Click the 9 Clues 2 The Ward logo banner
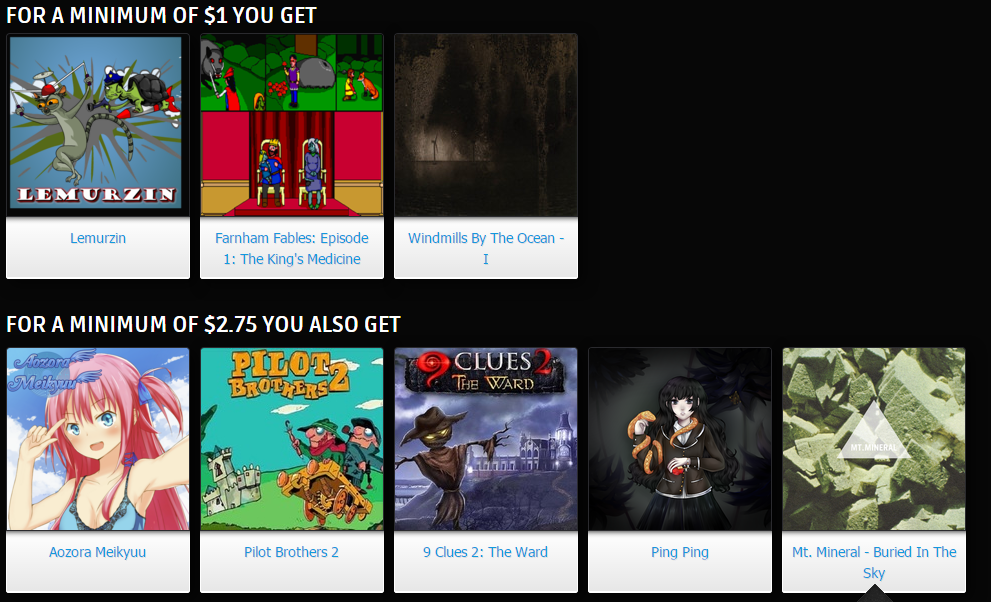Image resolution: width=991 pixels, height=602 pixels. pyautogui.click(x=485, y=373)
